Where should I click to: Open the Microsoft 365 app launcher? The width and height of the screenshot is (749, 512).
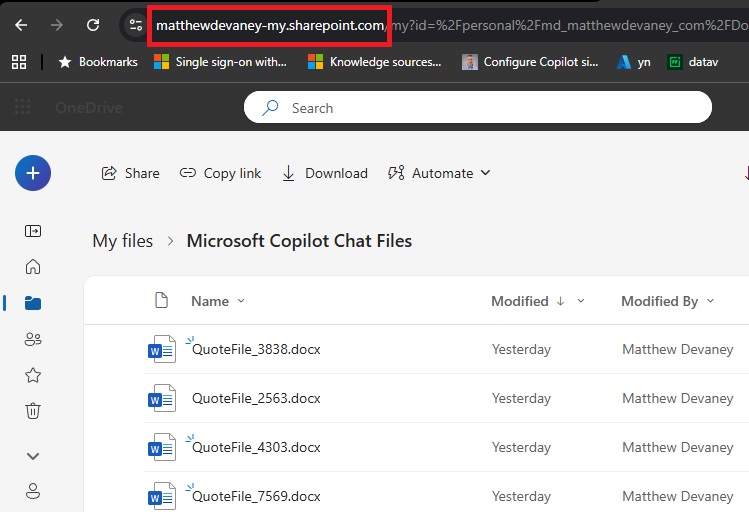pos(22,107)
